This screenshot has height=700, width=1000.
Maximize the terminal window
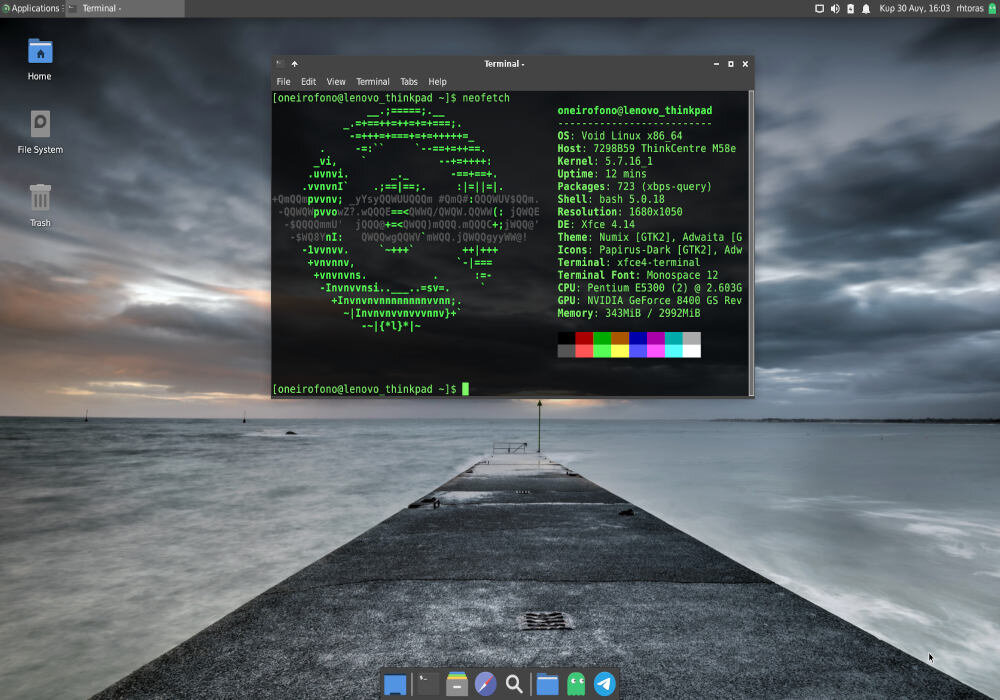[731, 64]
